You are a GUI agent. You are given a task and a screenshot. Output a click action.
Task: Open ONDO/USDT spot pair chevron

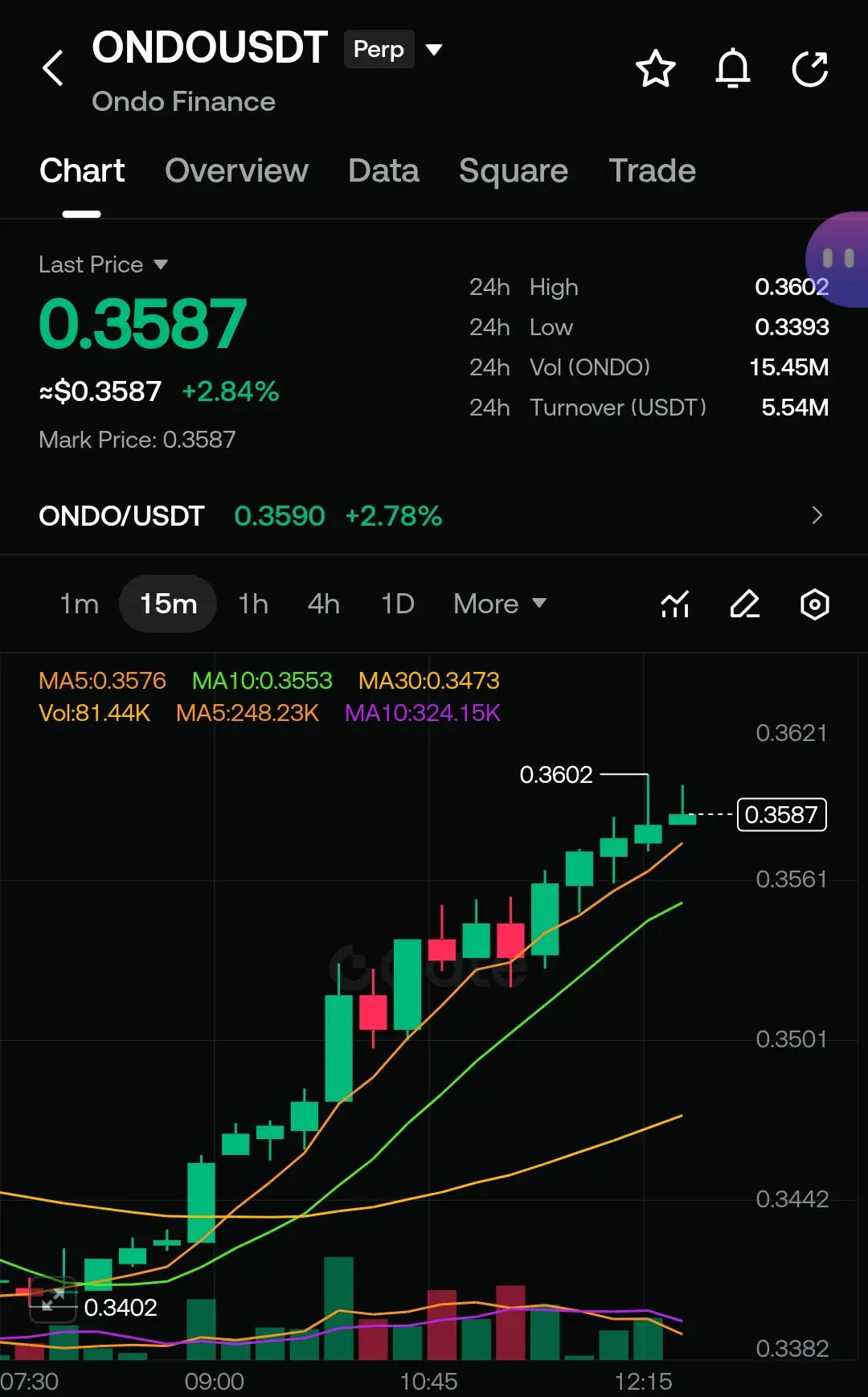817,515
